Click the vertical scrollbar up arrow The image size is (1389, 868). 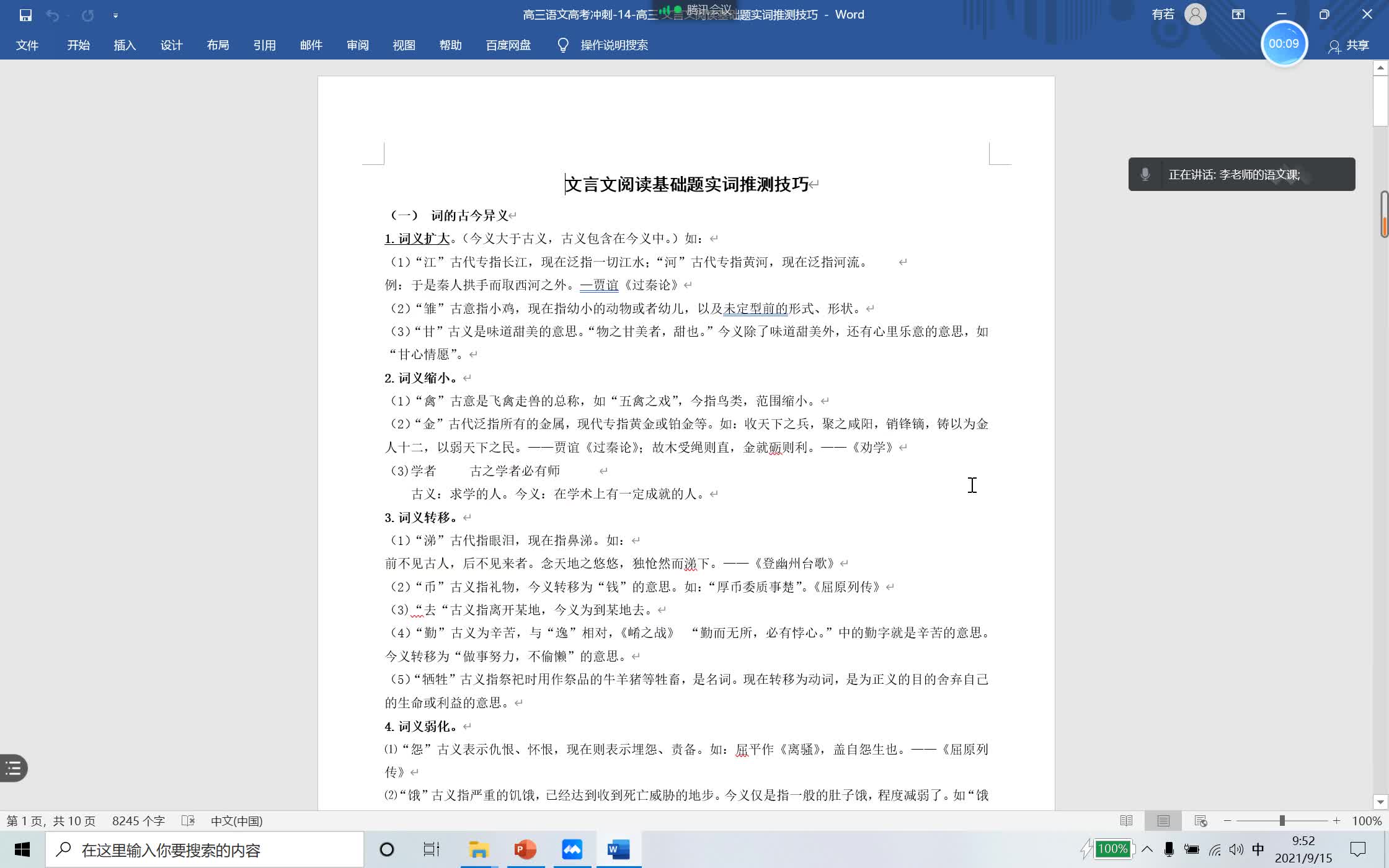1380,68
